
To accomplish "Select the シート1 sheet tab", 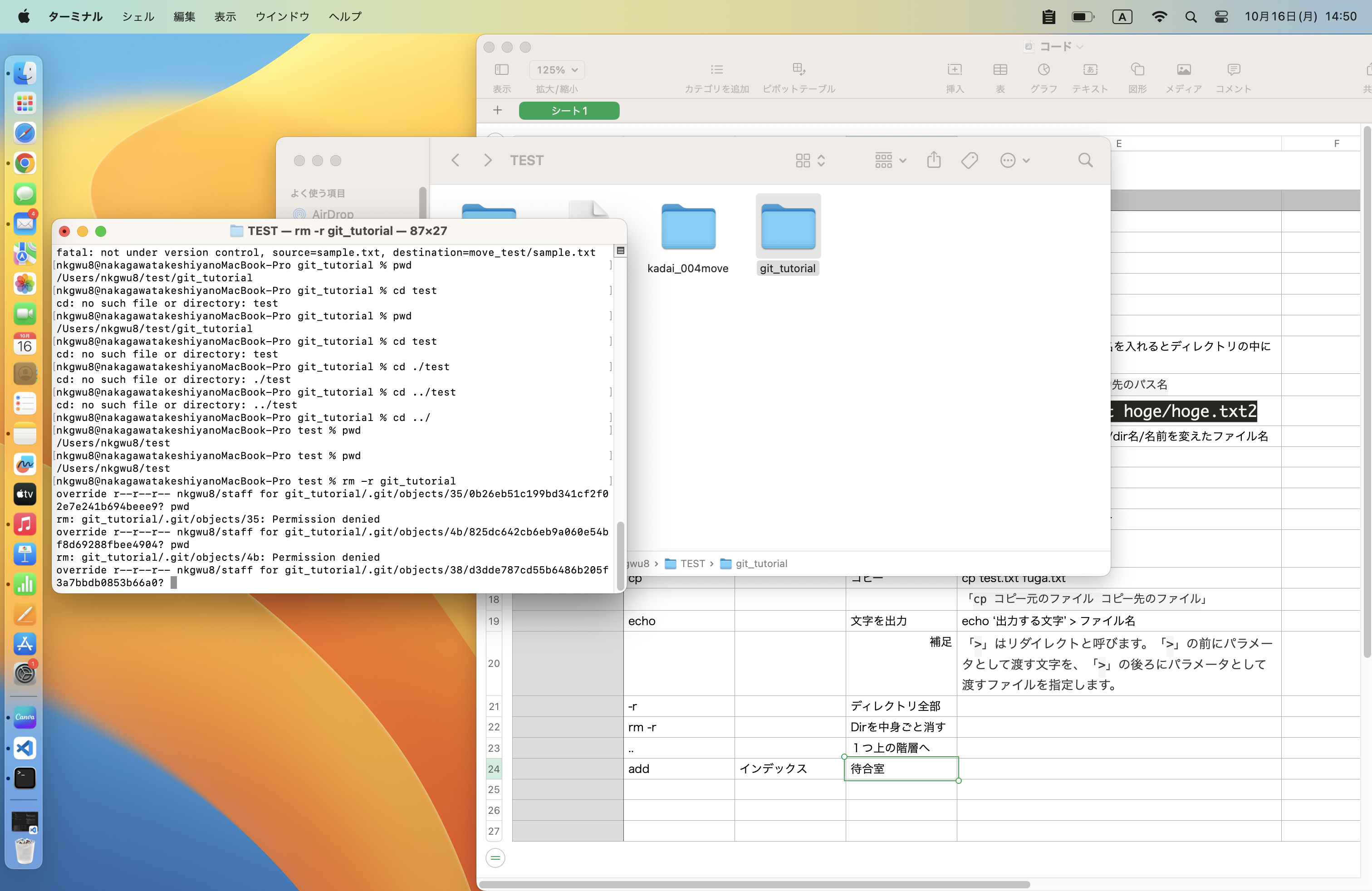I will (569, 110).
